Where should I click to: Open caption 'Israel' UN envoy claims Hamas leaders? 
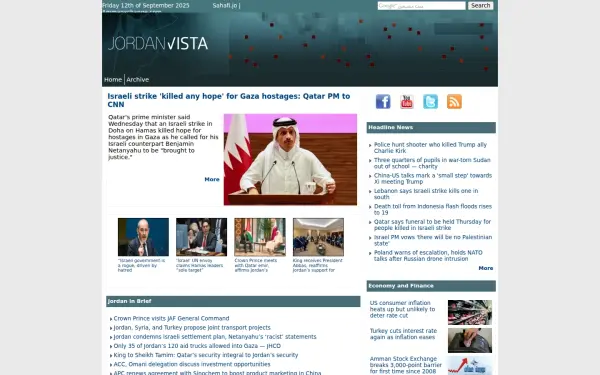pos(200,265)
